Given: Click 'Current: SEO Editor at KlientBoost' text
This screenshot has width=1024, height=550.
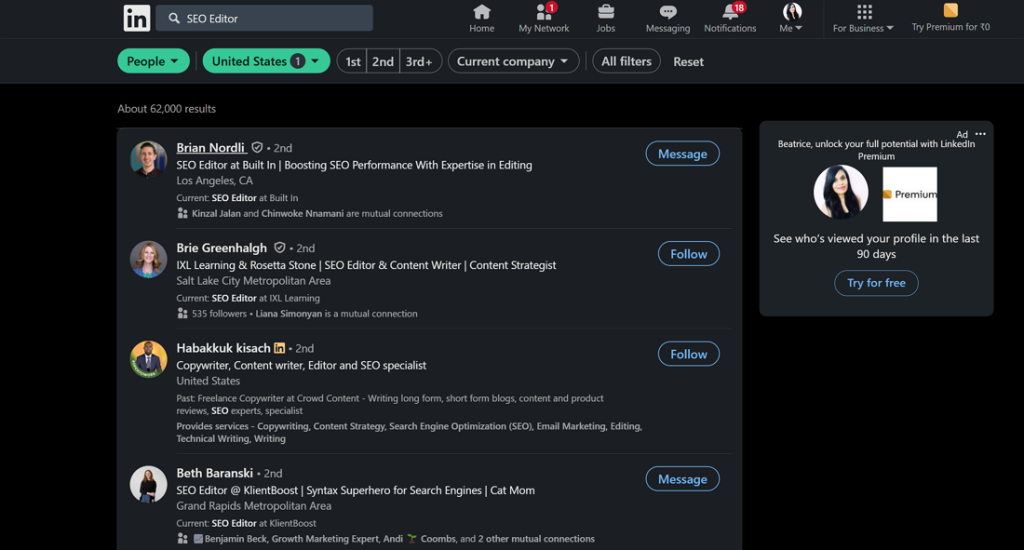Looking at the screenshot, I should pyautogui.click(x=246, y=523).
